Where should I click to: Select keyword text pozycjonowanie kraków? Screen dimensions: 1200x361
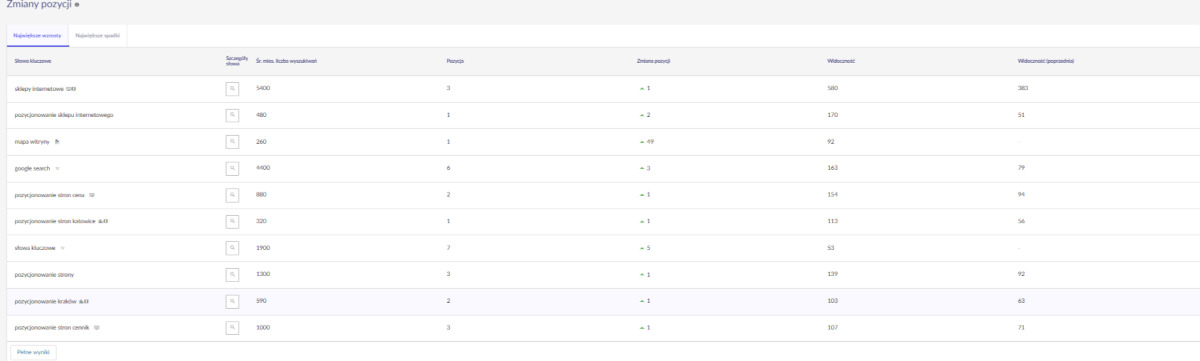(x=45, y=300)
